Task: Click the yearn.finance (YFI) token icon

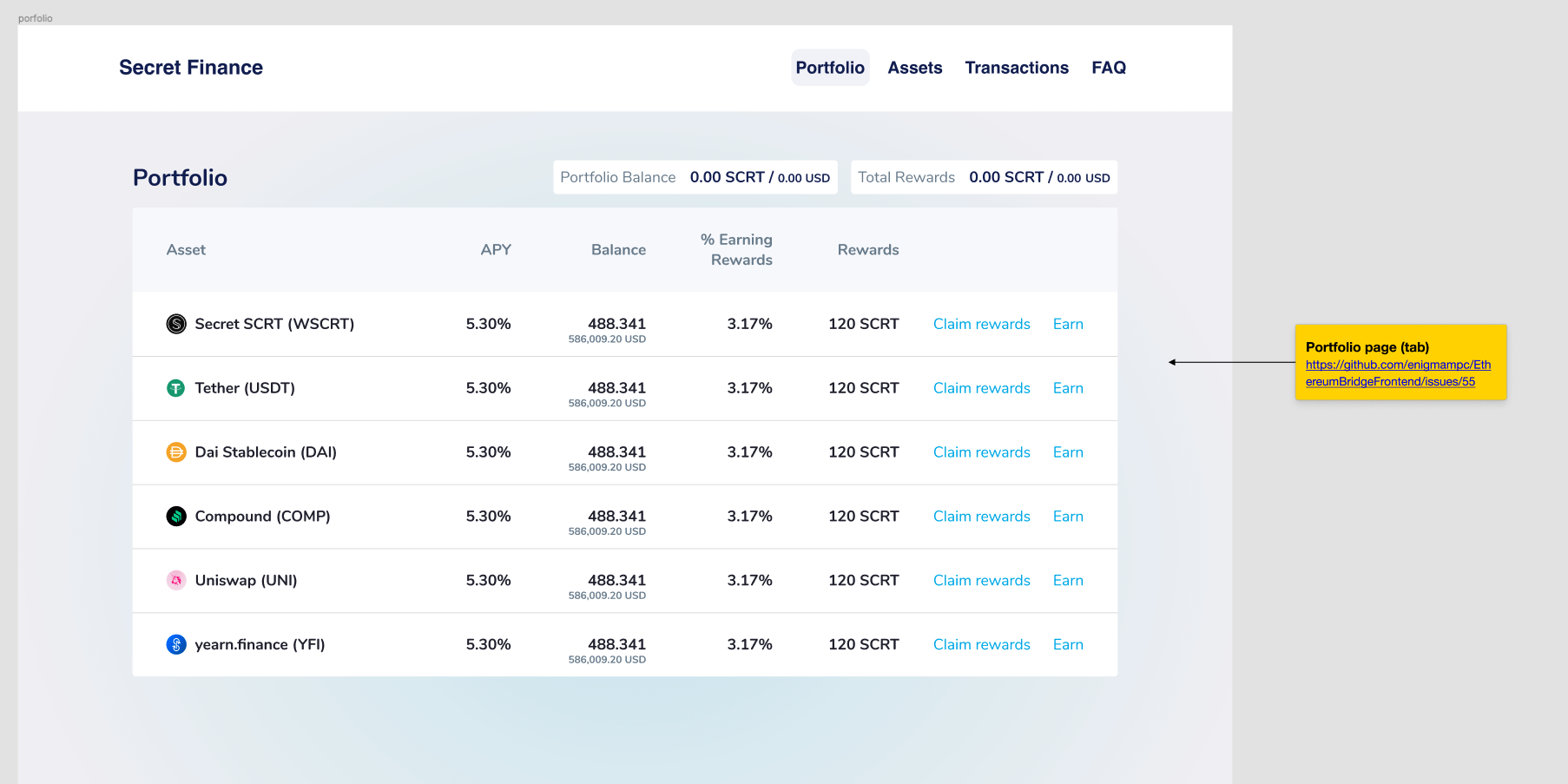Action: point(176,644)
